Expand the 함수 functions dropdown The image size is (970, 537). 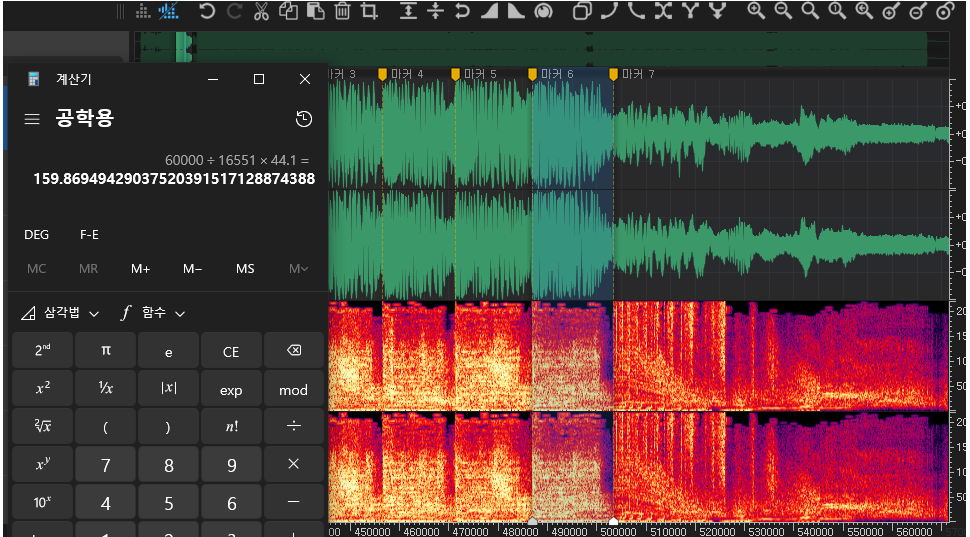pyautogui.click(x=152, y=314)
